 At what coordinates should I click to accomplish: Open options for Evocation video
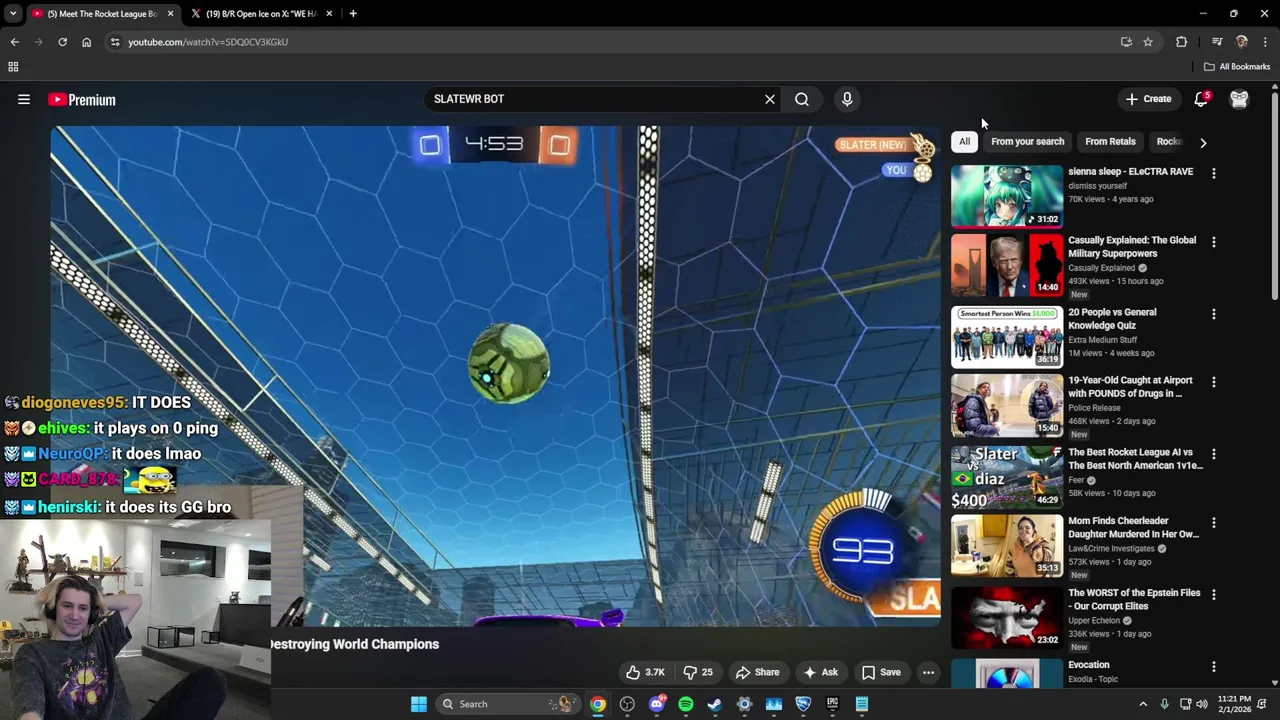coord(1214,666)
